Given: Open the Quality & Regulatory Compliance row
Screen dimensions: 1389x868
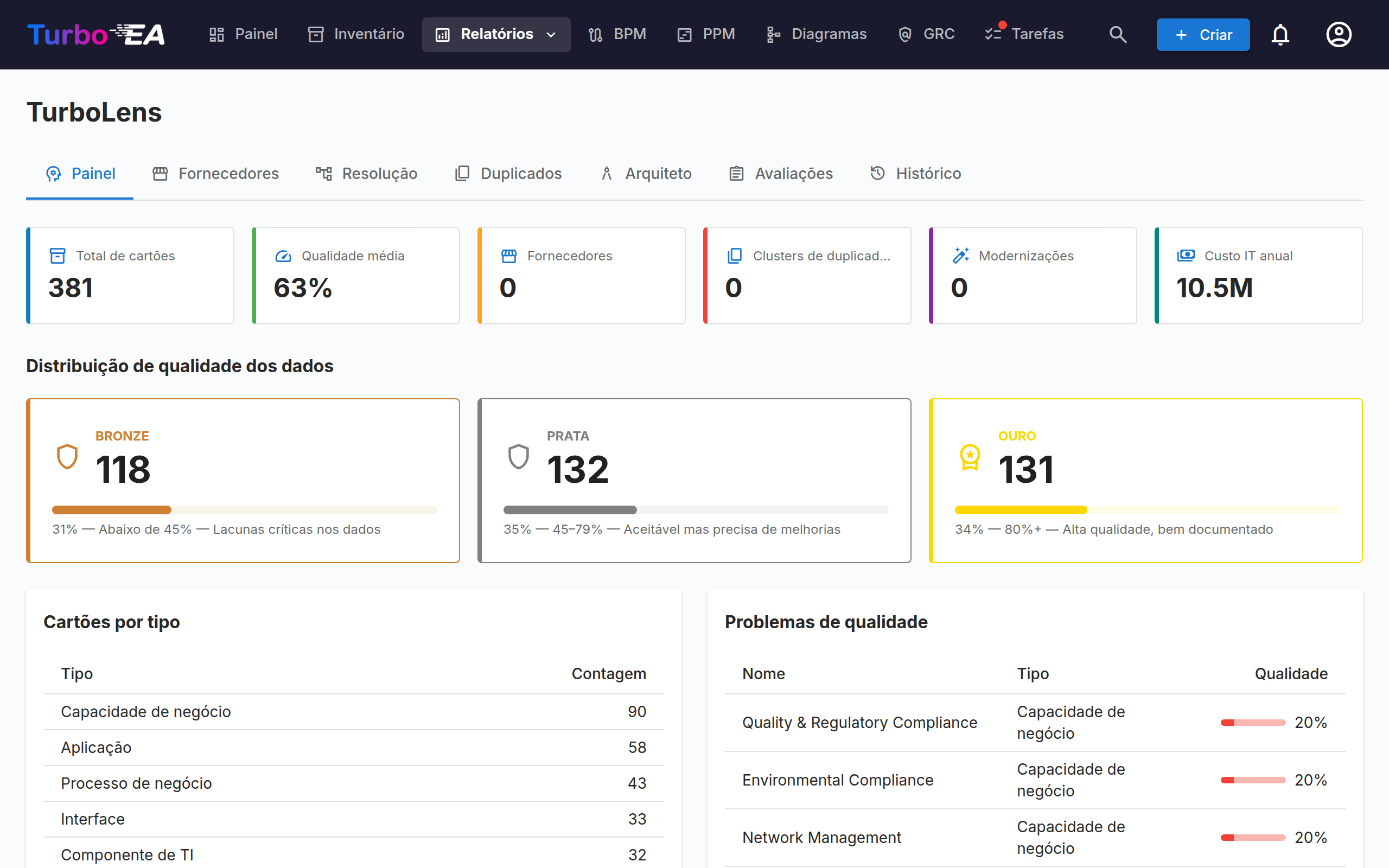Looking at the screenshot, I should (x=1035, y=723).
